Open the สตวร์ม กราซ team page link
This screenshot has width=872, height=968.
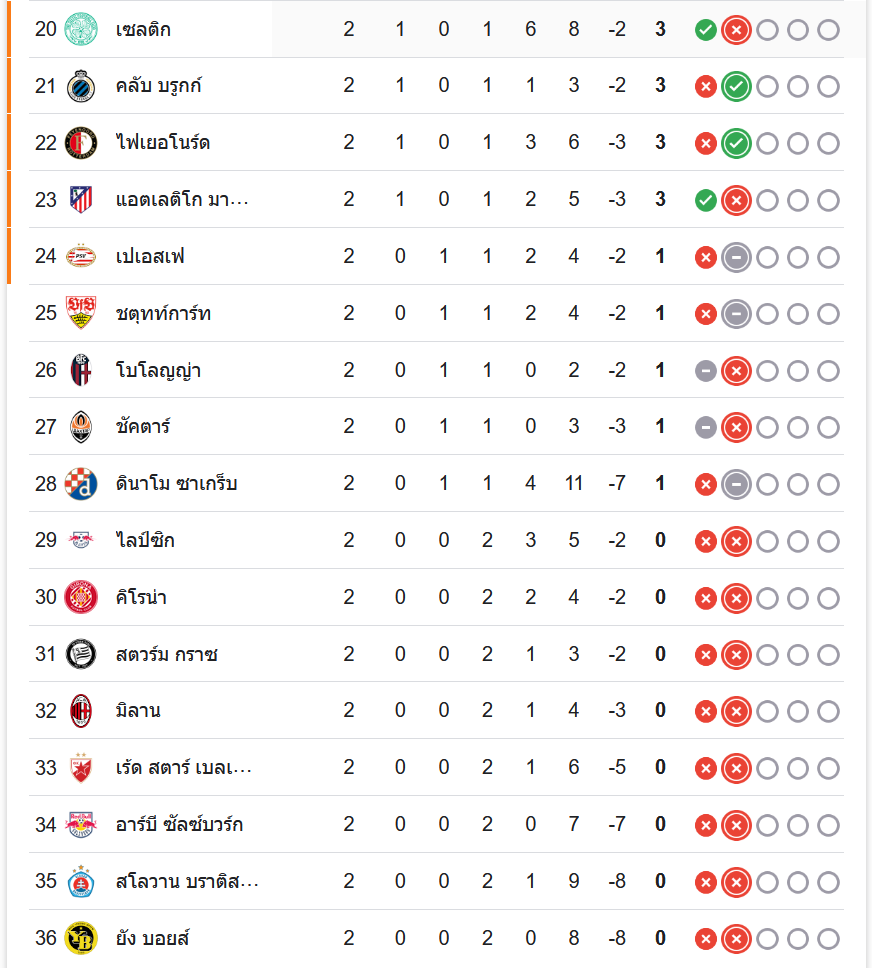(166, 655)
